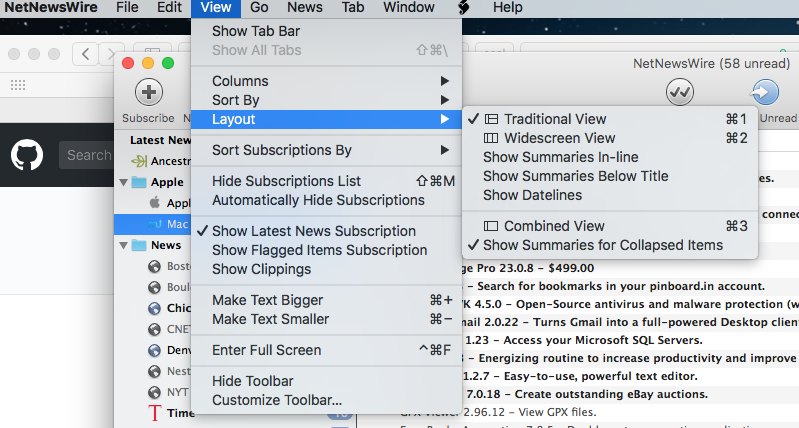Select Widescreen View layout
The height and width of the screenshot is (428, 799).
[610, 138]
